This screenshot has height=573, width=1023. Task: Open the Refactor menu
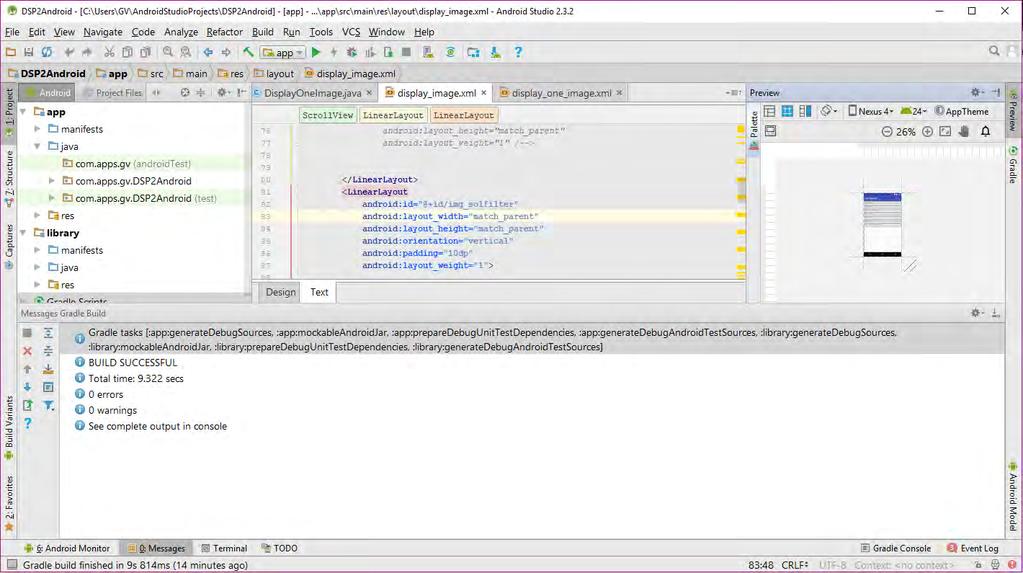click(x=224, y=32)
